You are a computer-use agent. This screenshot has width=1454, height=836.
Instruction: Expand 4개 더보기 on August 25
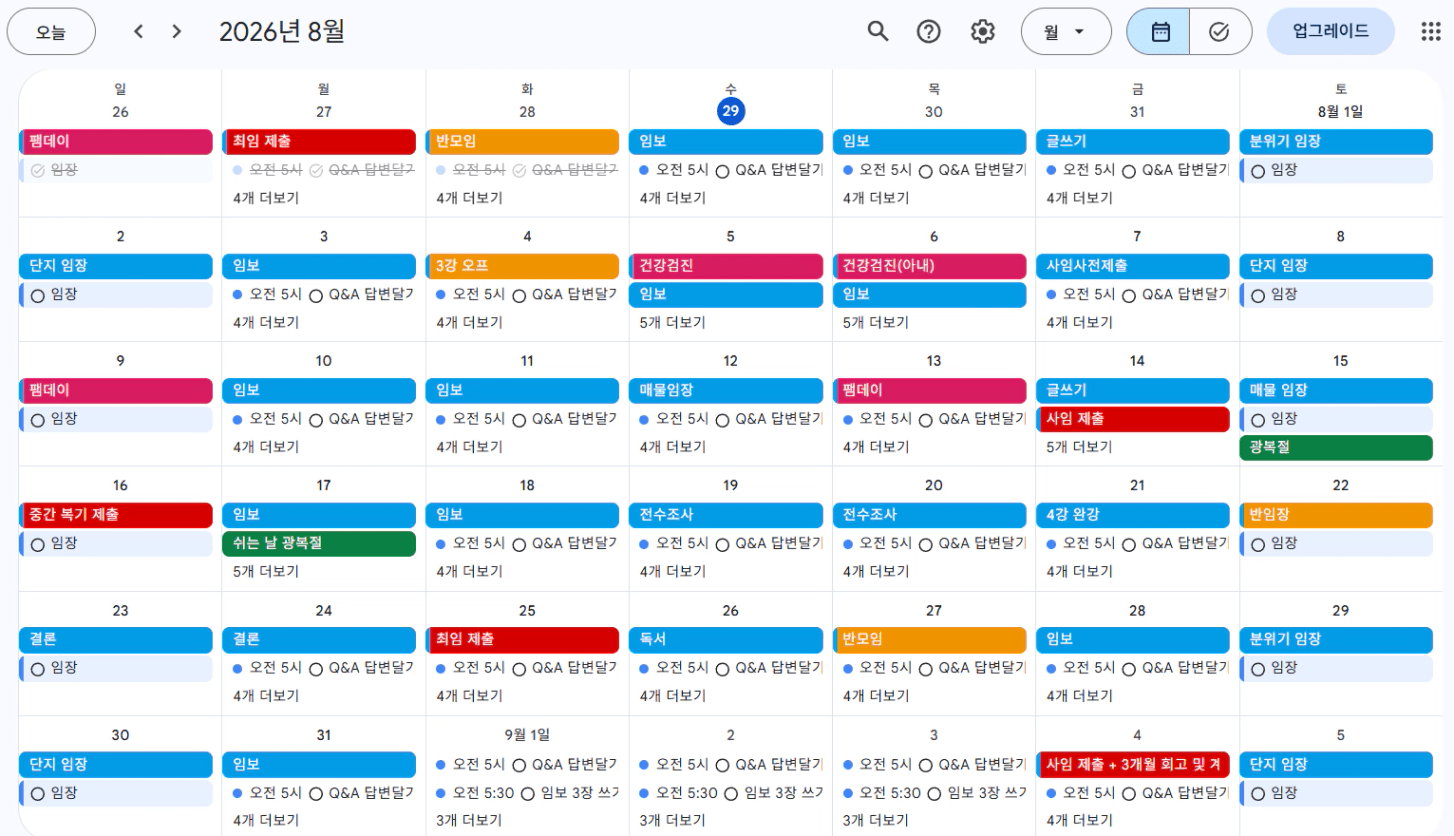470,696
